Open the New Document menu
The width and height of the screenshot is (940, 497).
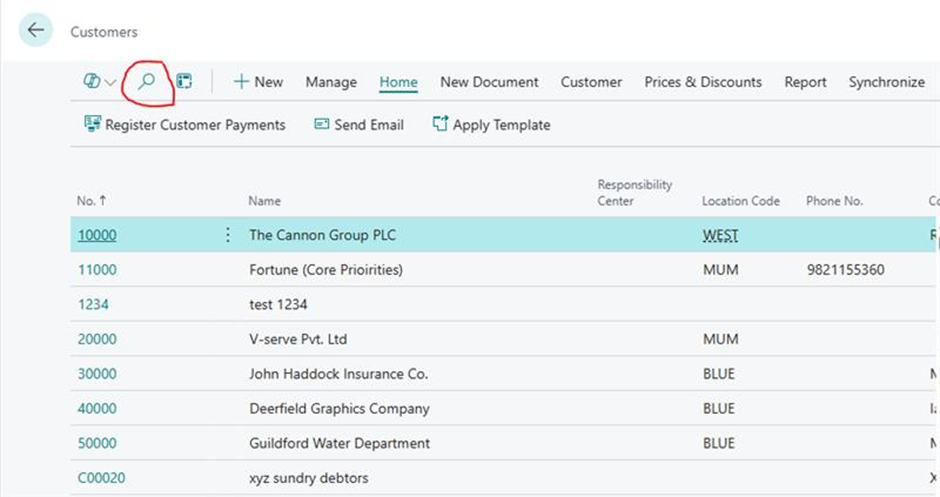click(489, 82)
